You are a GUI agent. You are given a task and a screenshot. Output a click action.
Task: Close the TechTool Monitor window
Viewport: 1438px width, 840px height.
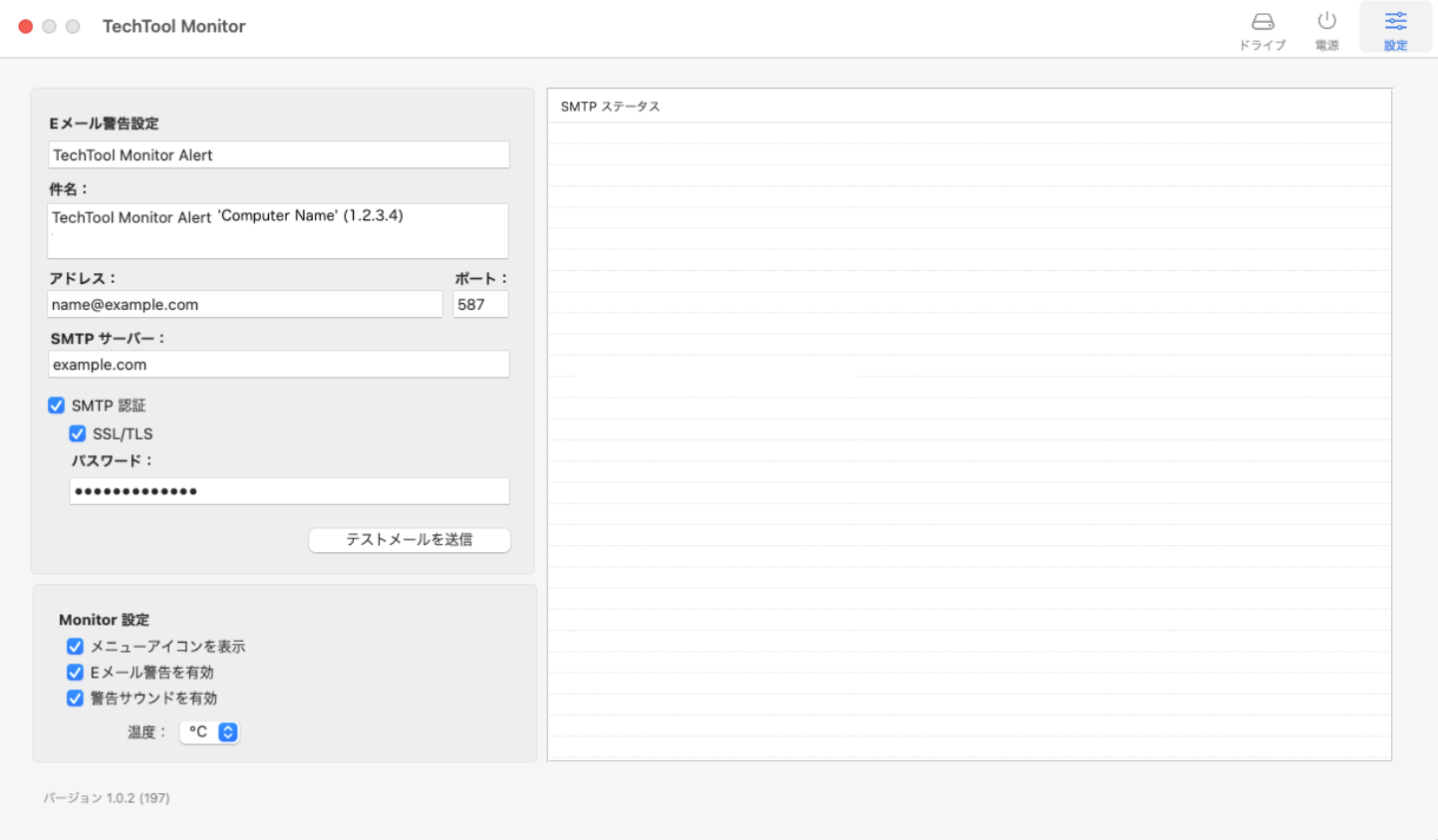pos(26,26)
